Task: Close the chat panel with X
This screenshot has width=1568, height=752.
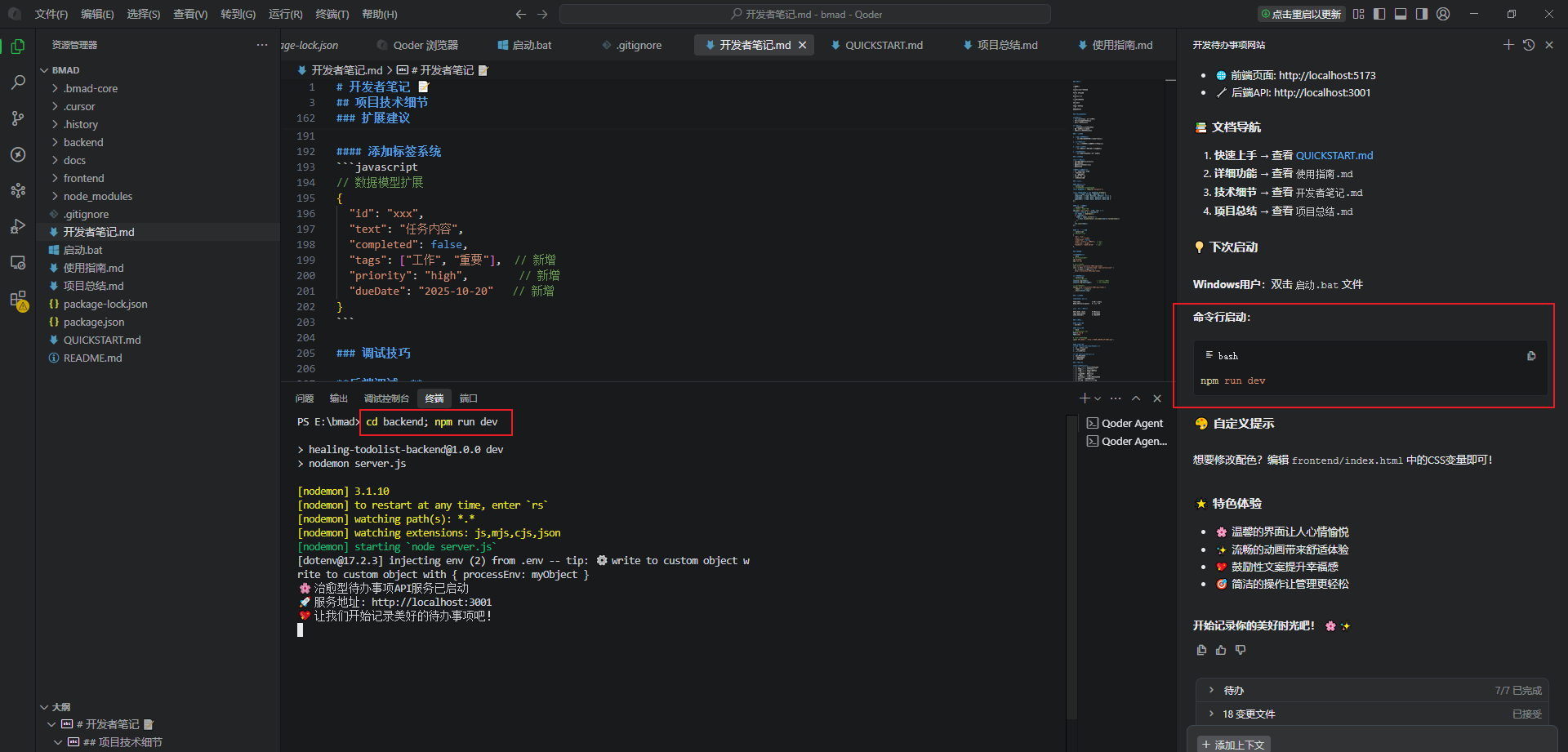Action: [1549, 45]
